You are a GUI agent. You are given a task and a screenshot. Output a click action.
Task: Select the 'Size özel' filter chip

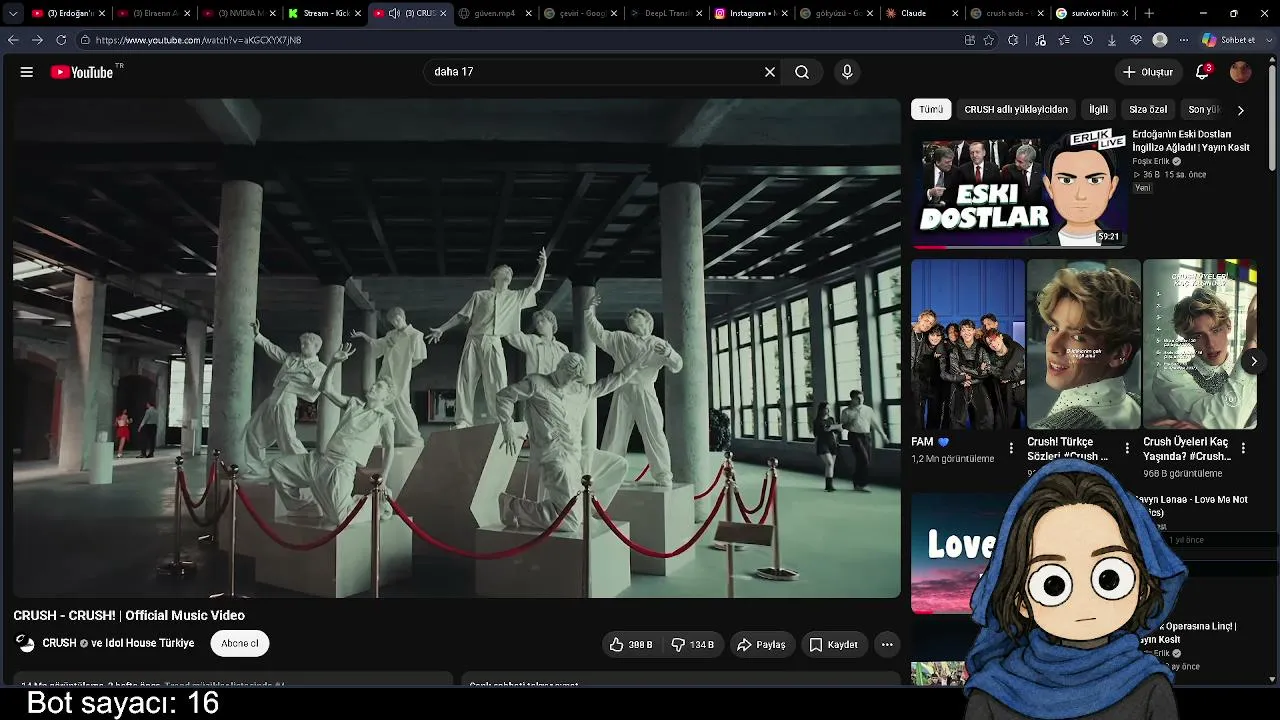(1148, 110)
